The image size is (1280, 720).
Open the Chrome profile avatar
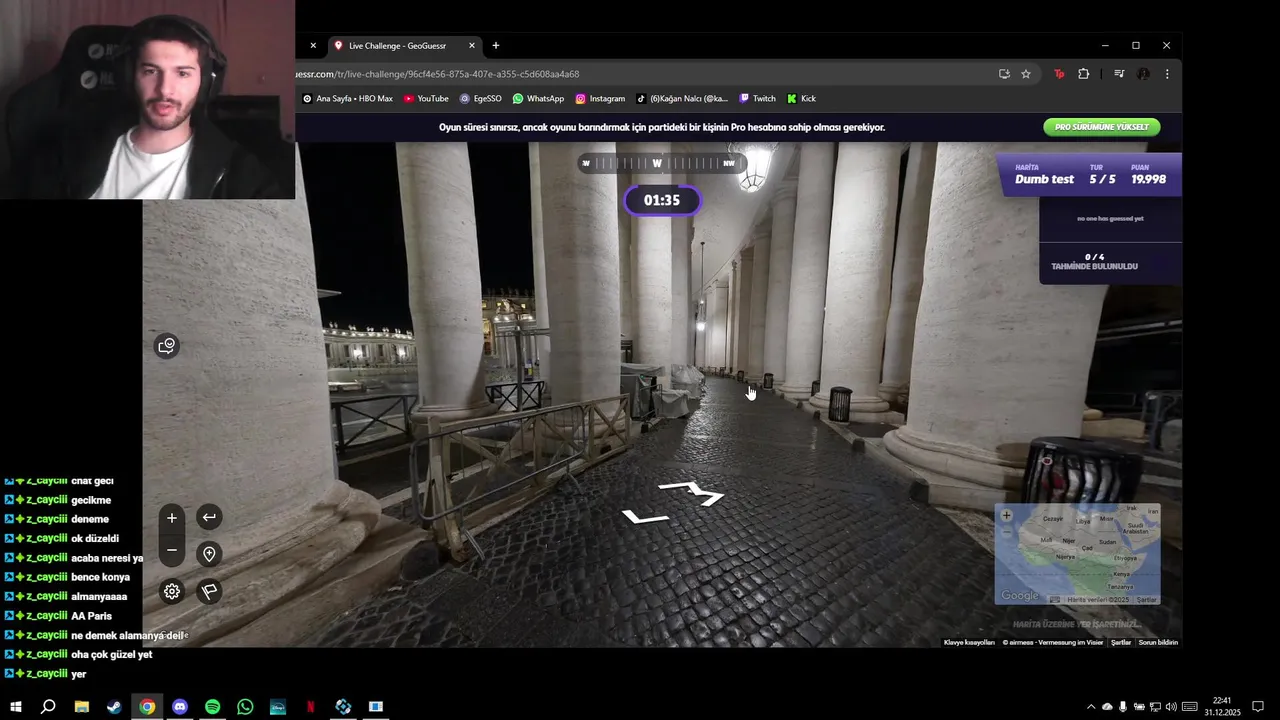click(x=1143, y=74)
